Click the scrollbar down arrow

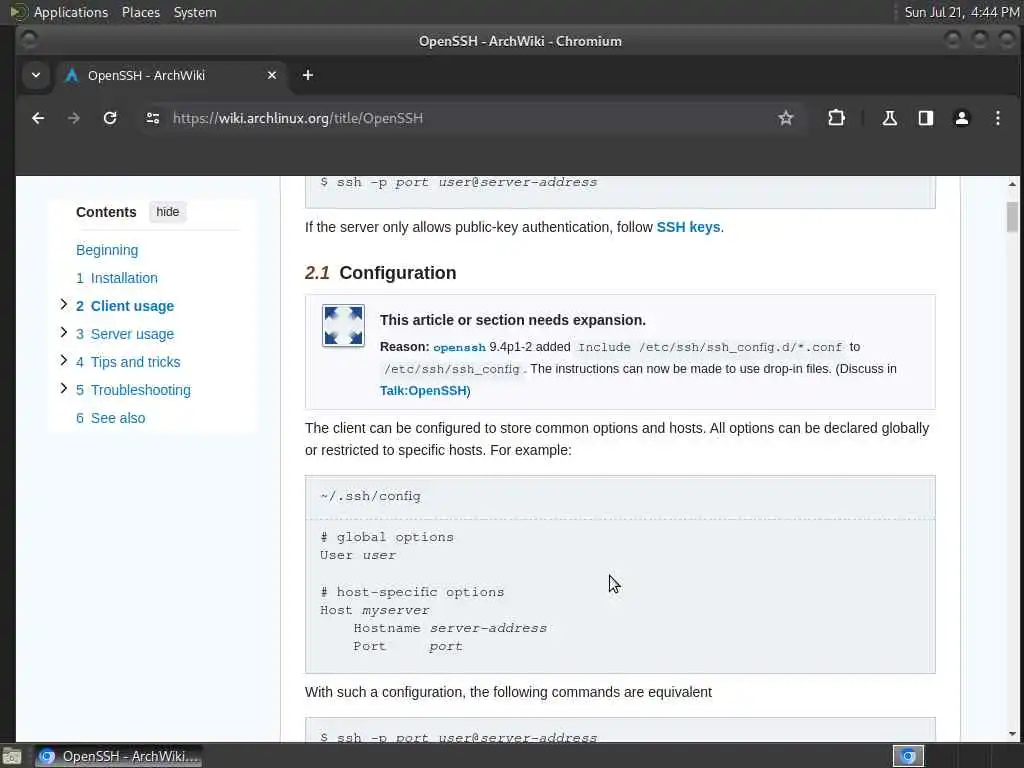pos(1012,734)
